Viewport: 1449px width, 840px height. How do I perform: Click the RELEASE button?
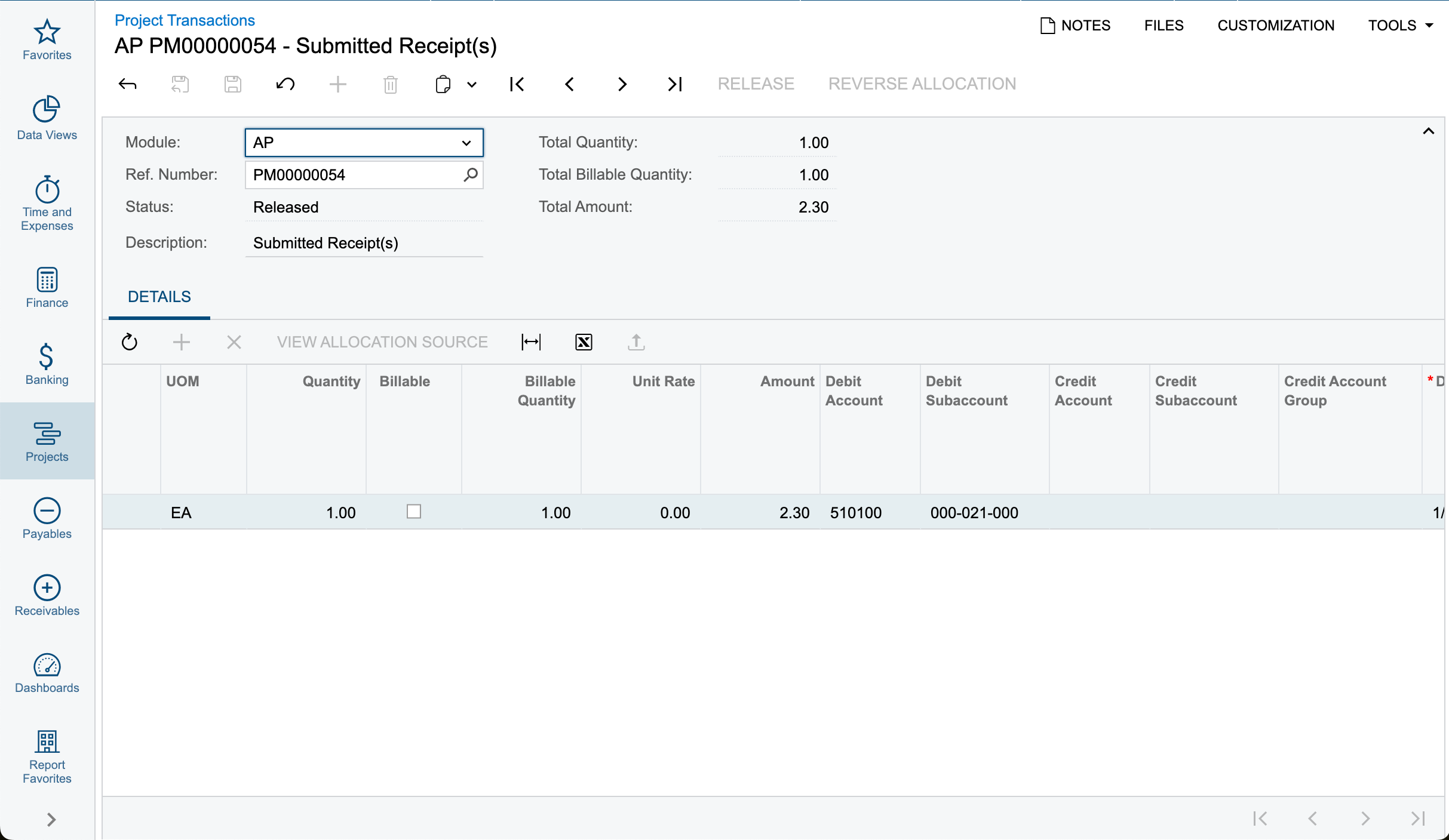tap(756, 84)
